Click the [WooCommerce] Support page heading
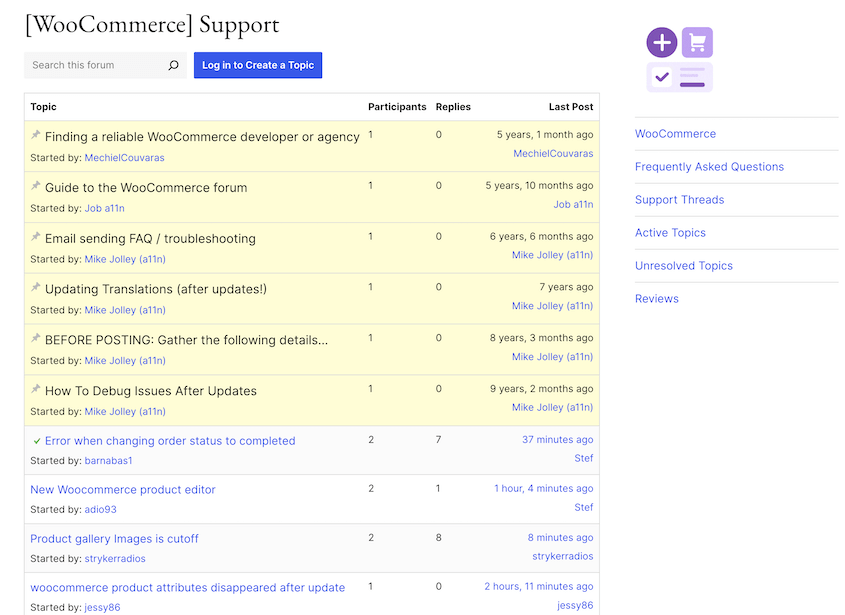Viewport: 845px width, 615px height. [x=153, y=25]
